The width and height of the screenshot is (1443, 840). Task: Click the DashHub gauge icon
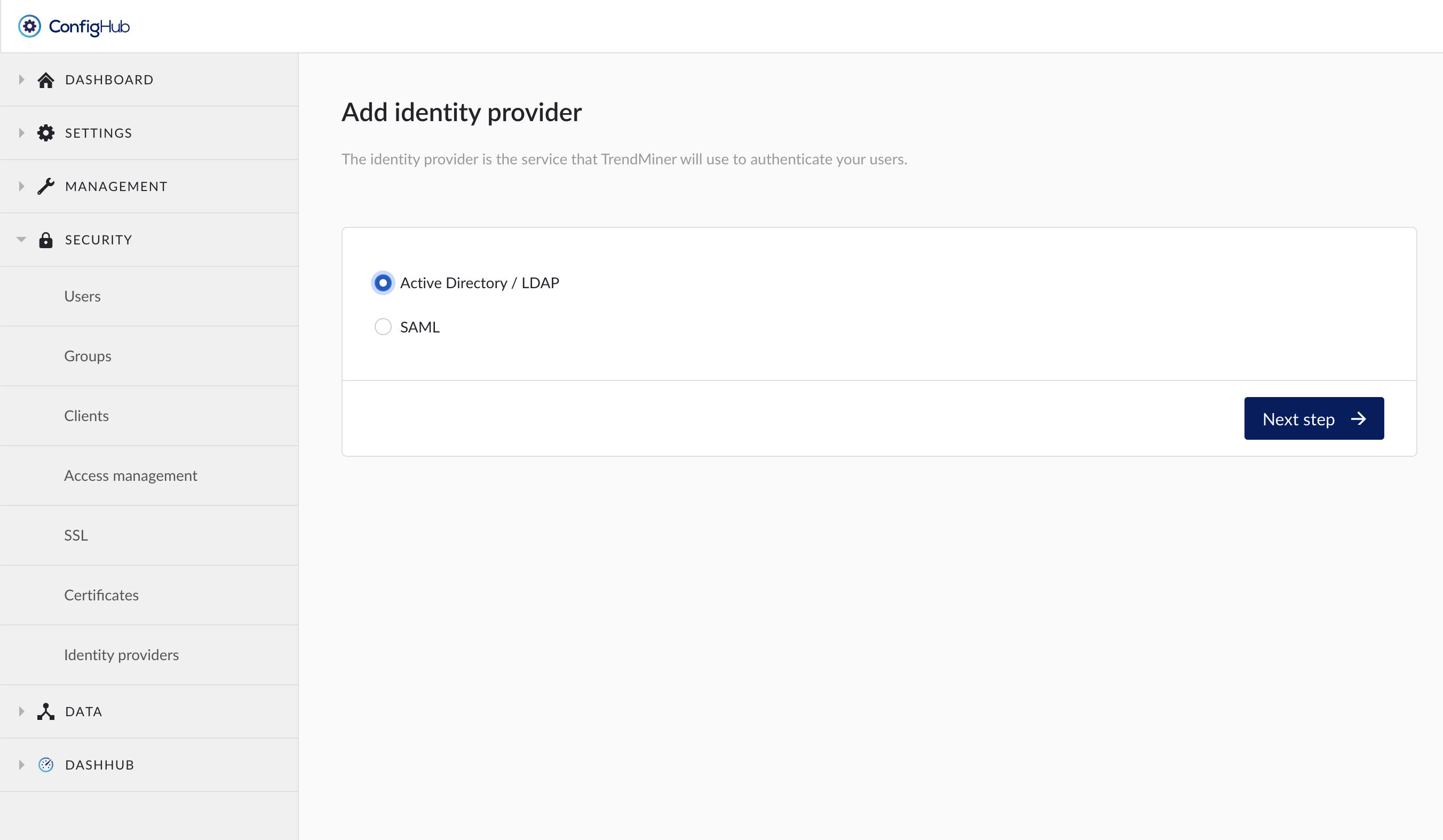46,764
